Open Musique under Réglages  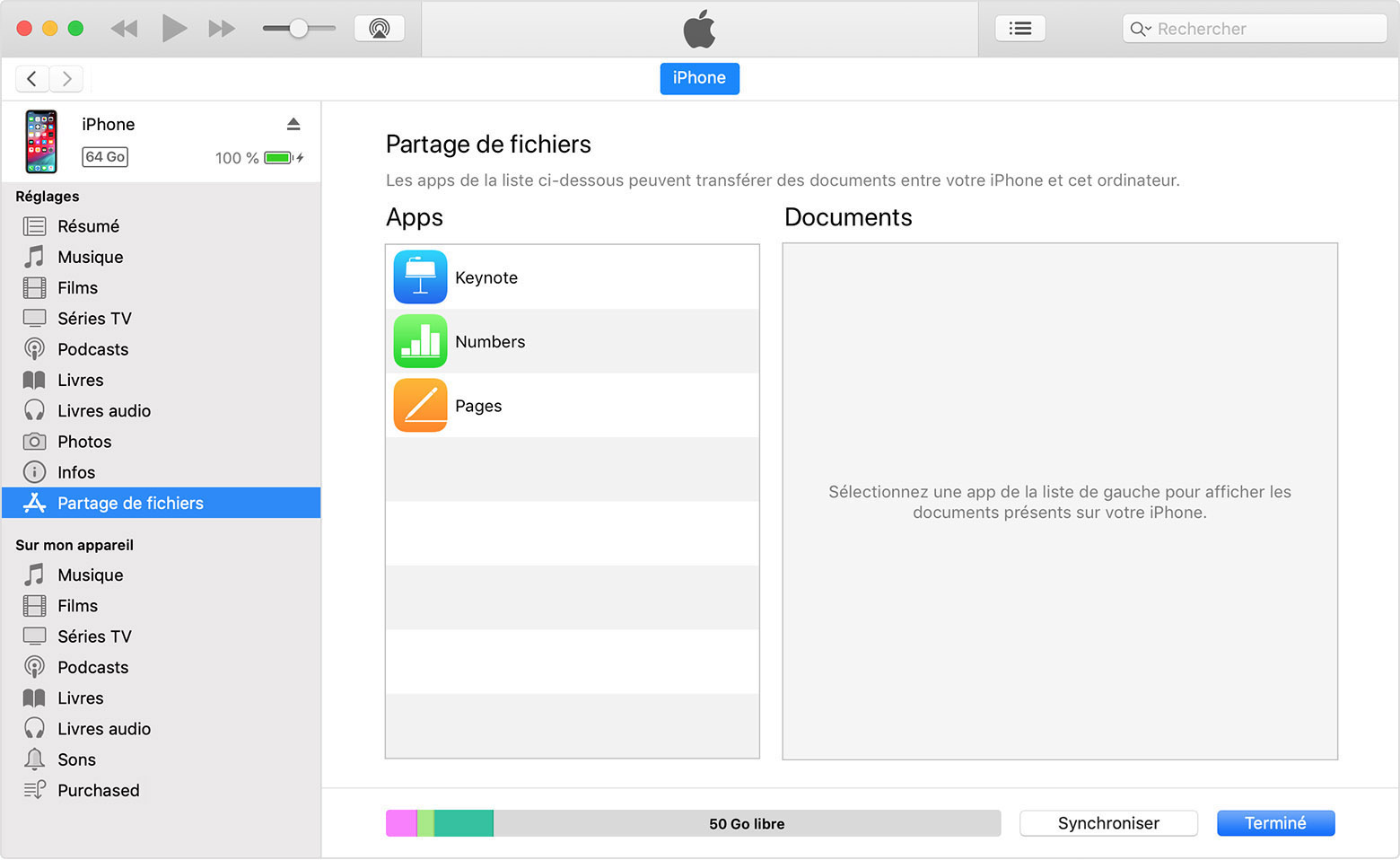click(162, 257)
